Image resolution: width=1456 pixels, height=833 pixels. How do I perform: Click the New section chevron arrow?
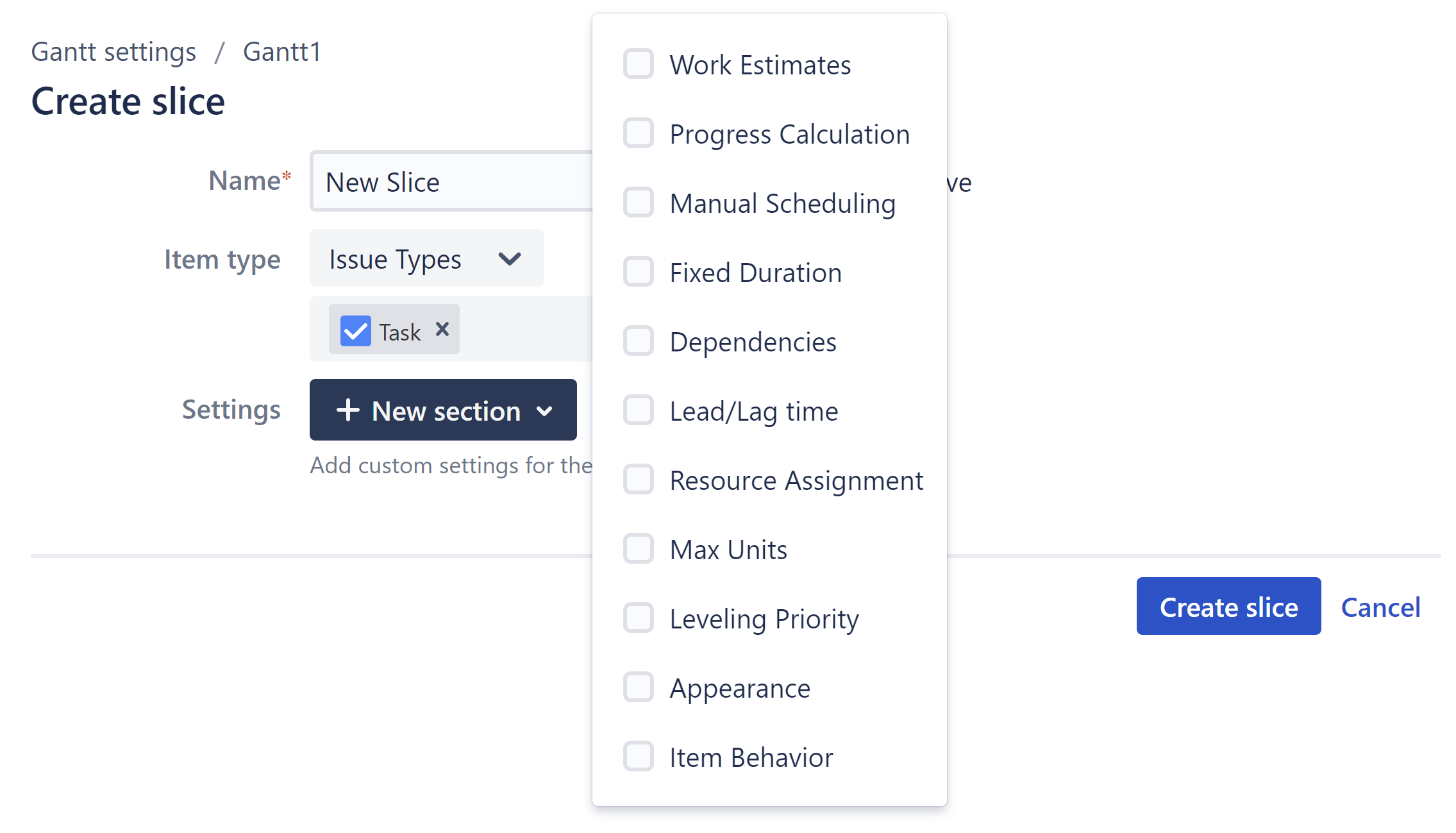[545, 411]
